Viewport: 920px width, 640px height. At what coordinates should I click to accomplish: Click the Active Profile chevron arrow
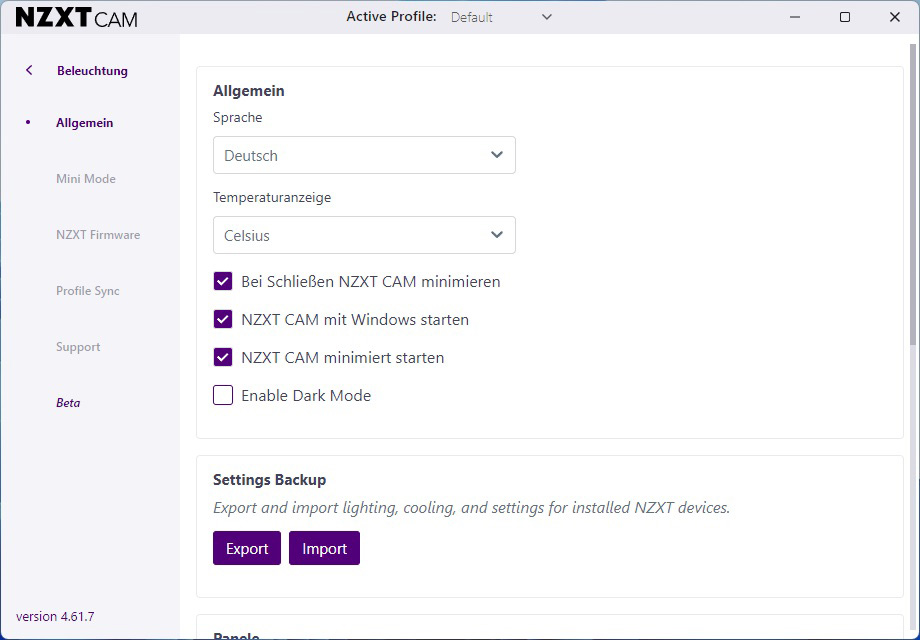point(547,17)
